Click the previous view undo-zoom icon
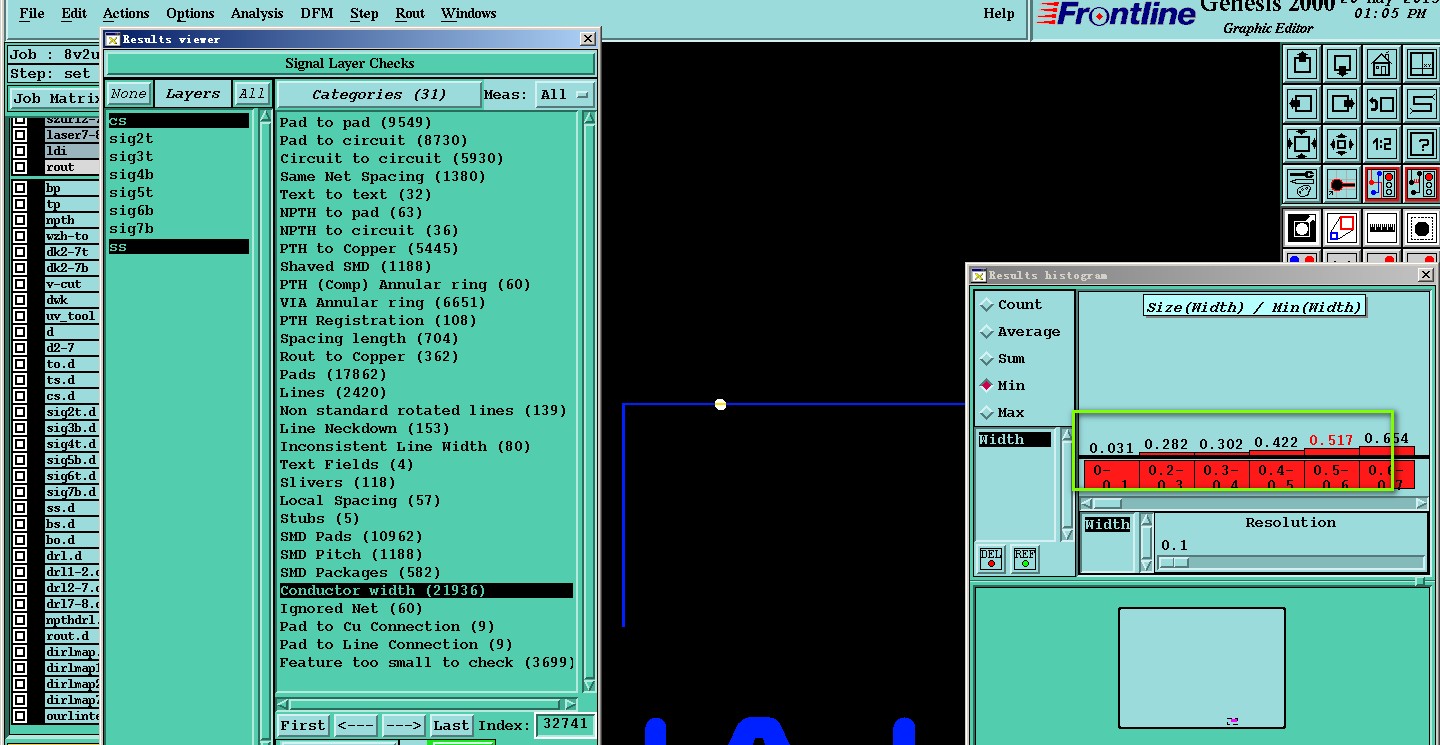The width and height of the screenshot is (1440, 745). (1381, 104)
